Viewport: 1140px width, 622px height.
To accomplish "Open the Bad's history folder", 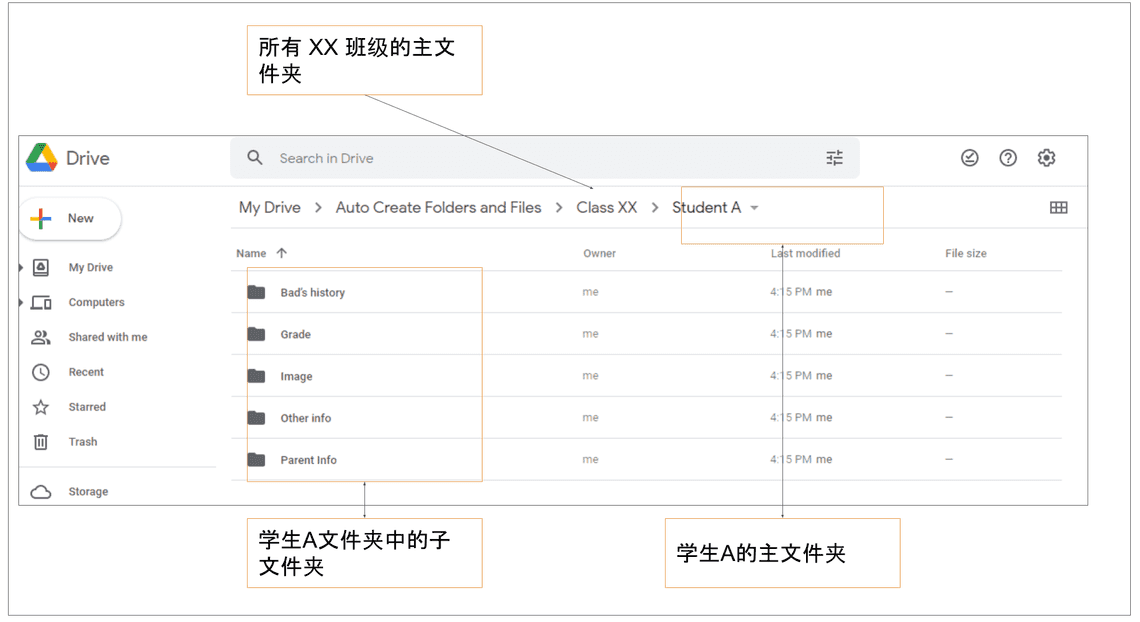I will 312,293.
